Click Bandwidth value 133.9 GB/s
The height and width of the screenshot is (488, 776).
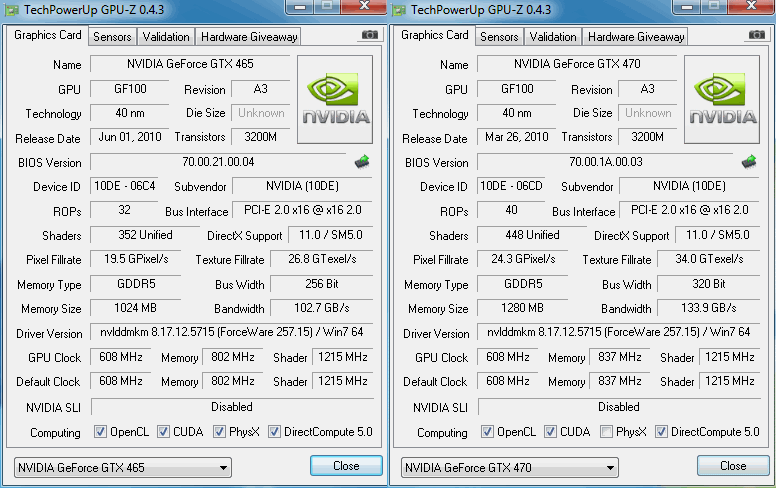click(x=709, y=308)
